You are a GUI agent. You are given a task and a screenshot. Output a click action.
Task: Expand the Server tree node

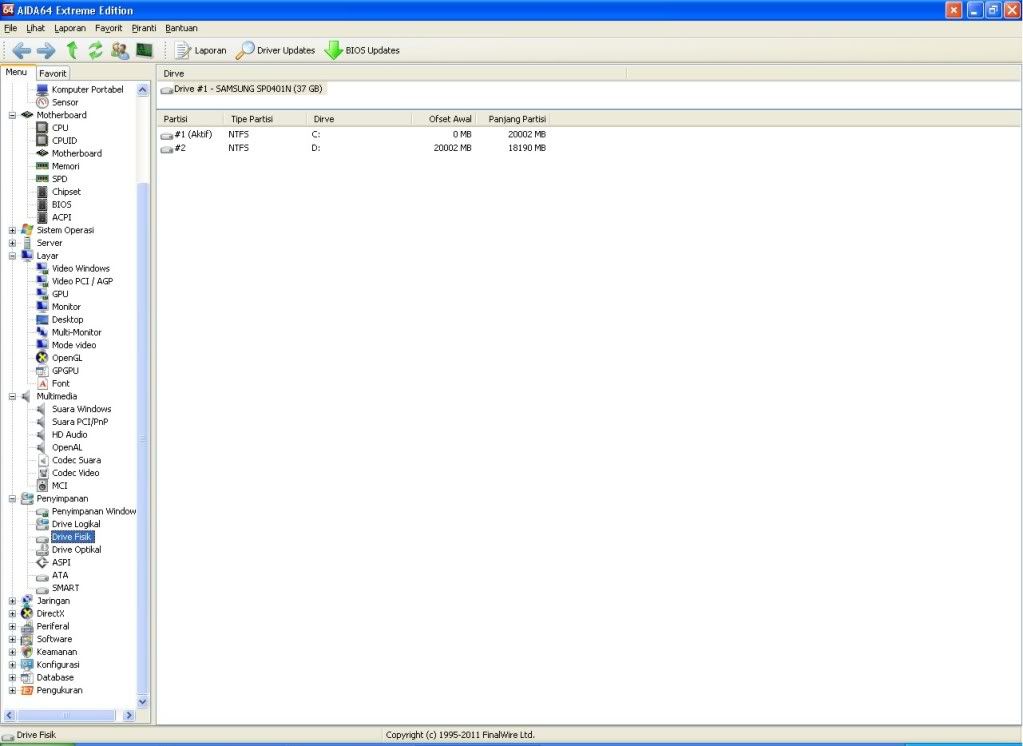point(12,243)
